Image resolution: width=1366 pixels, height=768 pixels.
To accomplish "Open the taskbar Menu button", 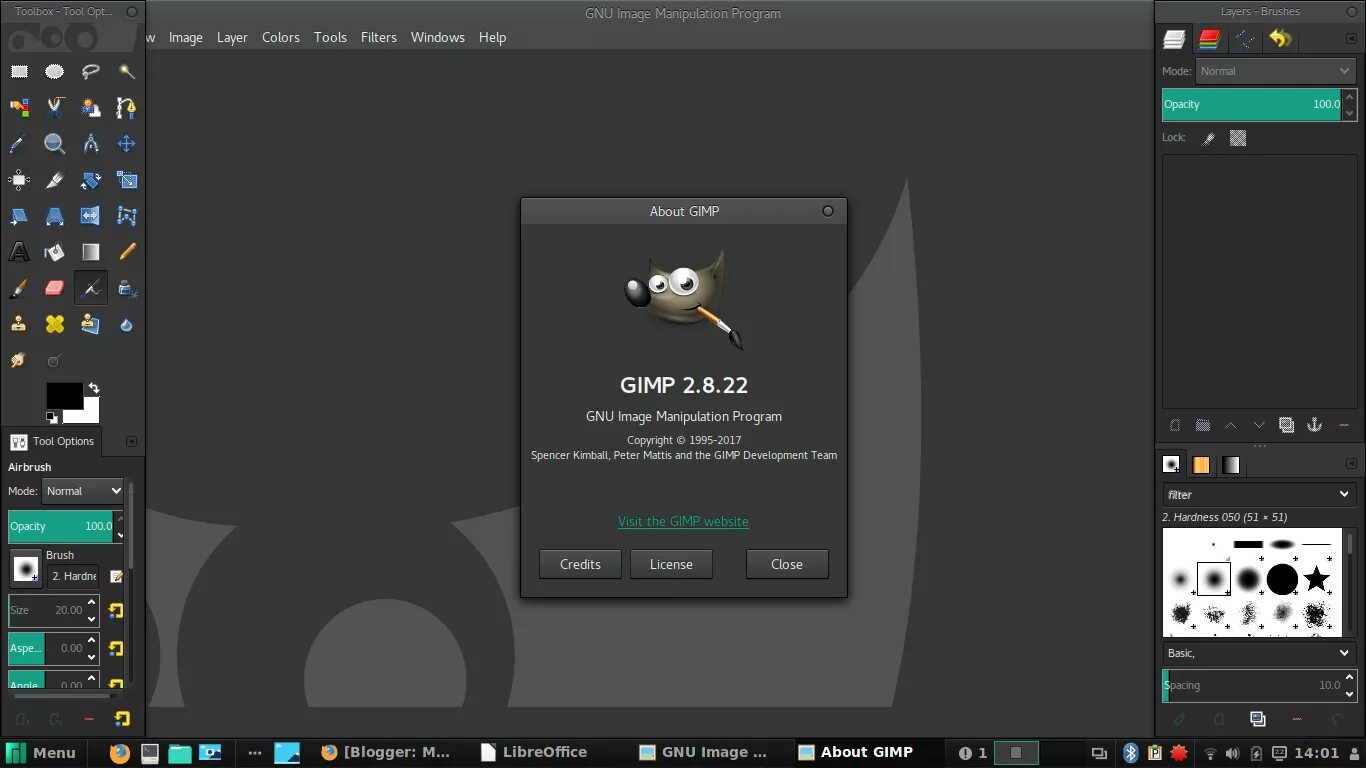I will click(x=41, y=753).
